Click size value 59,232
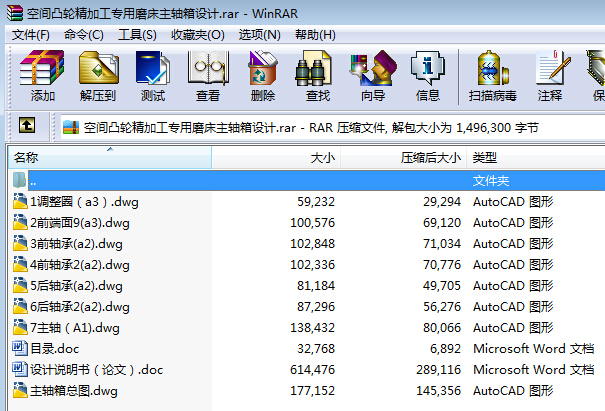Screen dimensions: 605x411 pos(316,202)
